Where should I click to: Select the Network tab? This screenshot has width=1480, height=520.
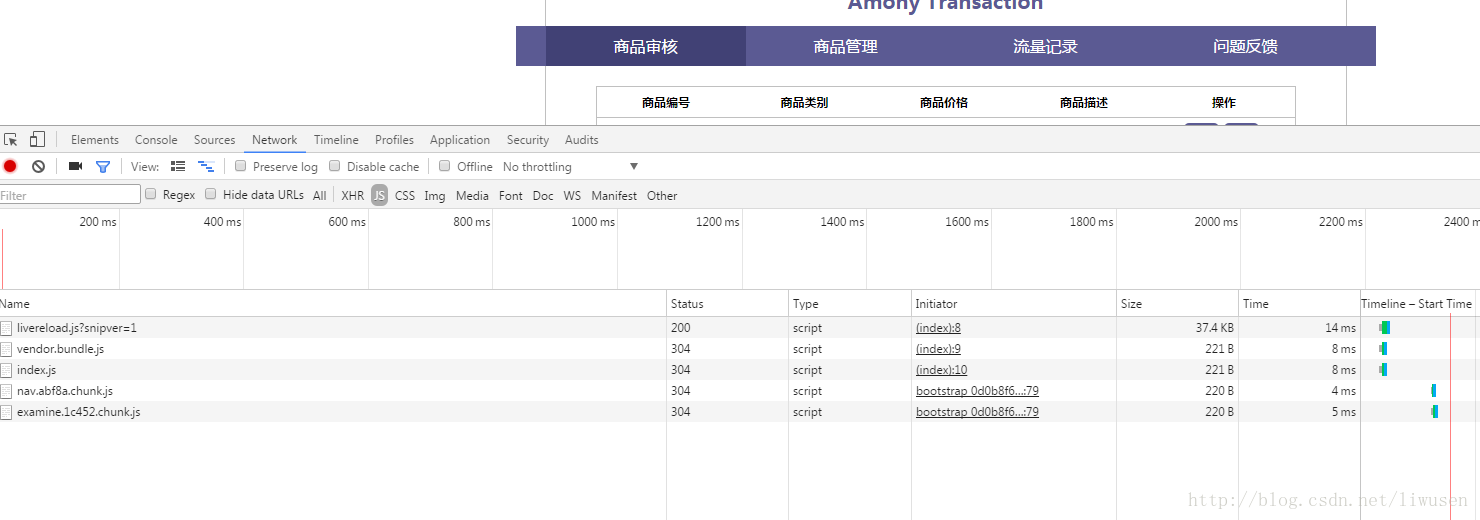pyautogui.click(x=275, y=140)
